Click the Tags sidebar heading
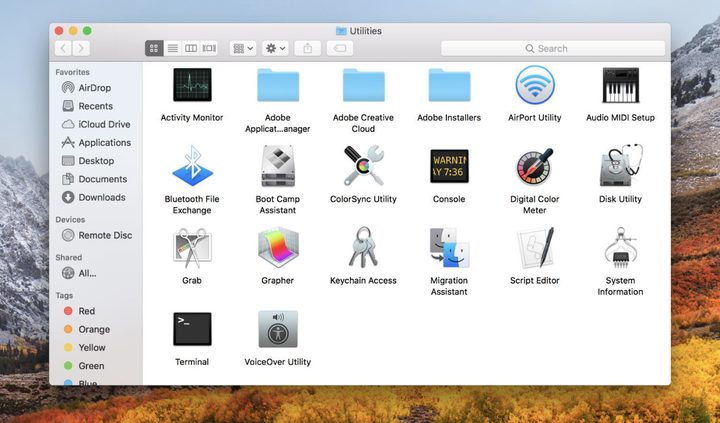 [64, 295]
